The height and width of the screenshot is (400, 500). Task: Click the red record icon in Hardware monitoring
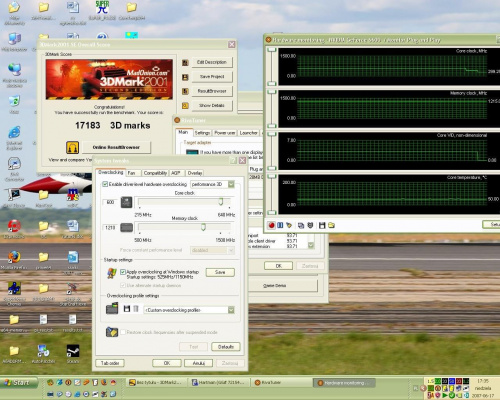point(272,225)
